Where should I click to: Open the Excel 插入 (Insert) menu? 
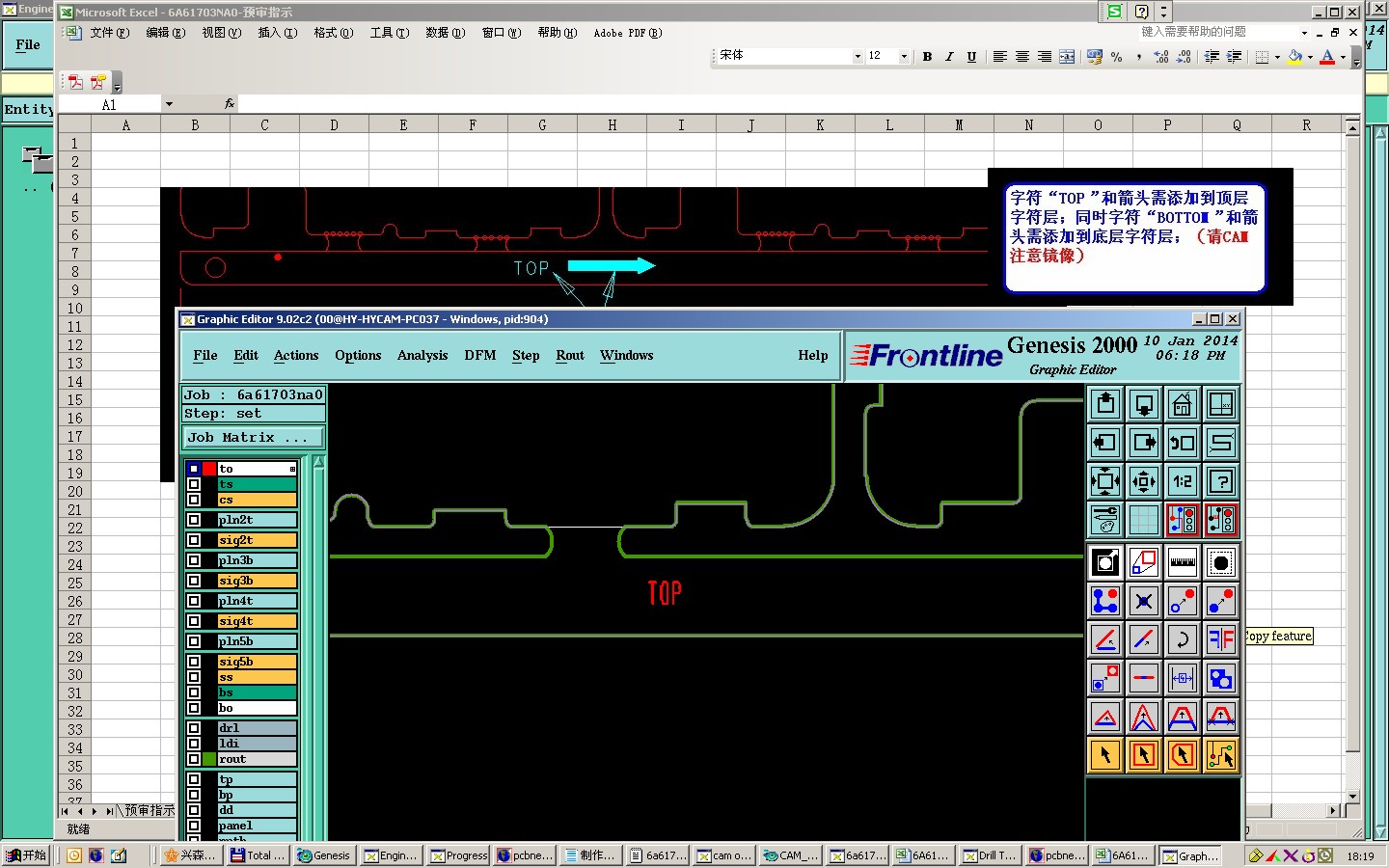278,33
